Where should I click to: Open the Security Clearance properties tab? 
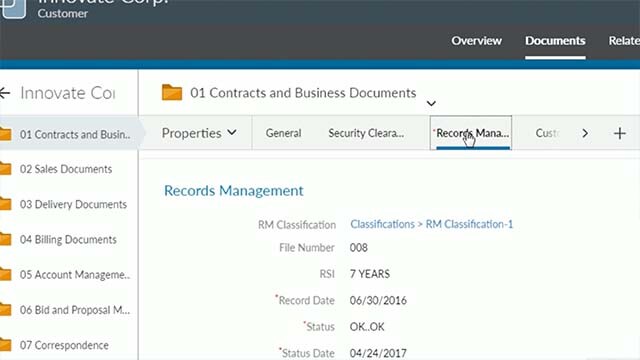coord(366,133)
